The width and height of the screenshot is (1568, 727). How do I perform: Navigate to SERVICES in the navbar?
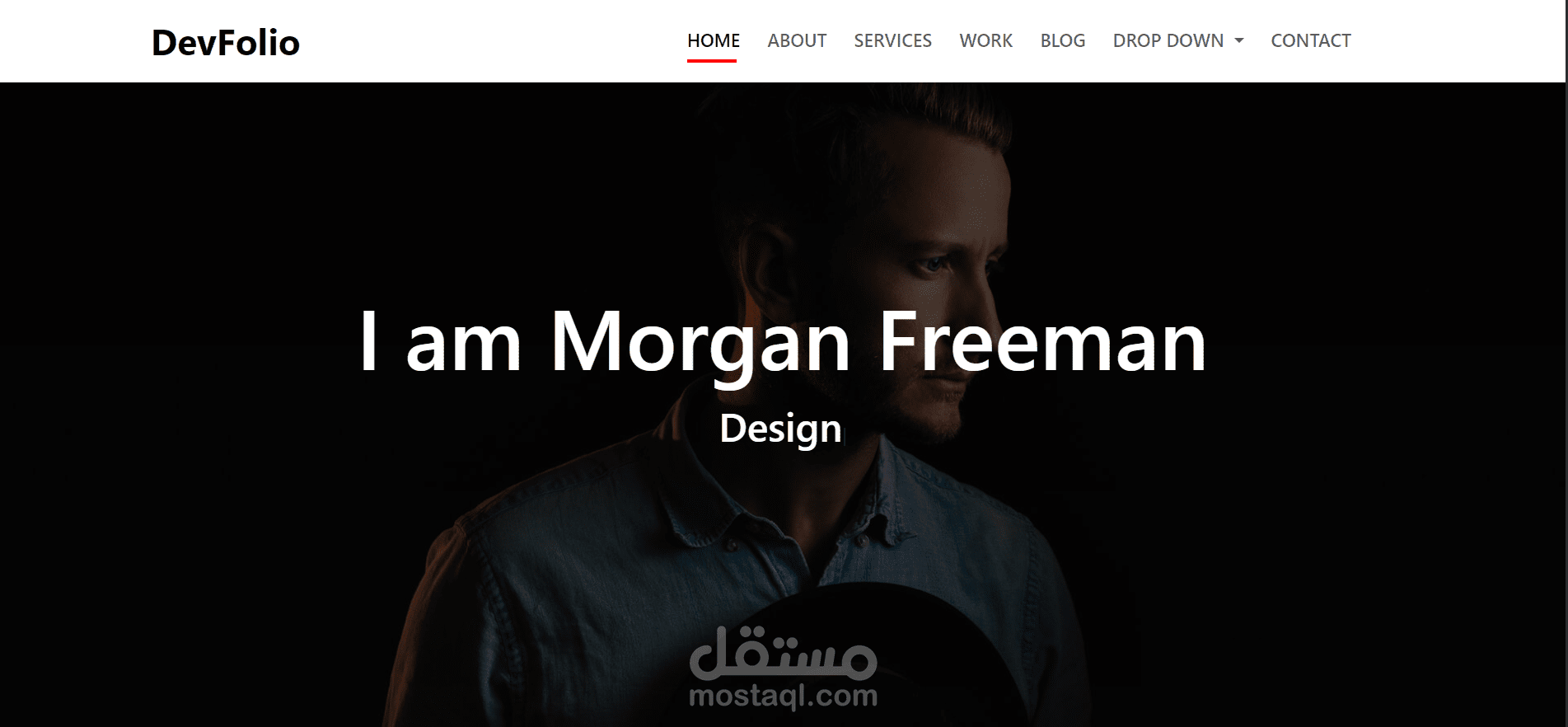892,40
